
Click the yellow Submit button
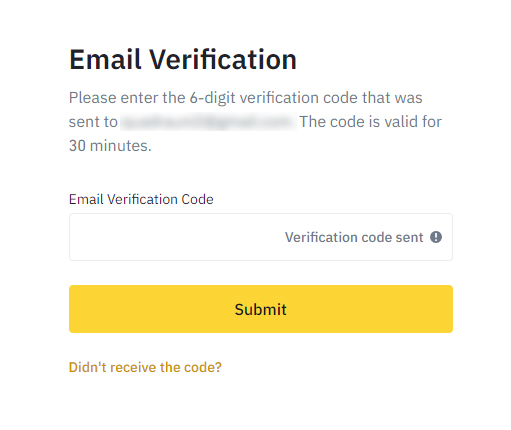coord(261,309)
